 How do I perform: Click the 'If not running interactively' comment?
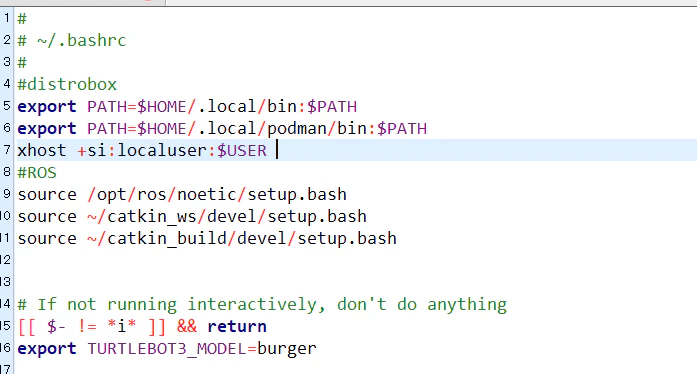point(262,305)
